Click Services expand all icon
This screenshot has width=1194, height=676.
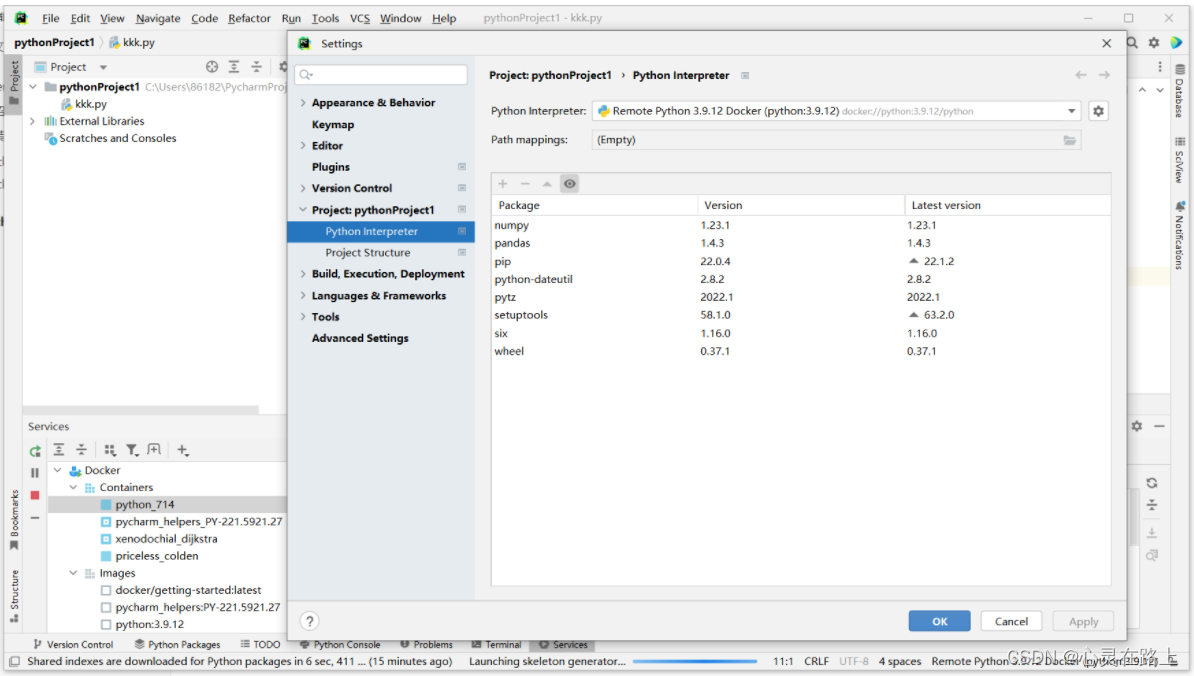point(59,450)
